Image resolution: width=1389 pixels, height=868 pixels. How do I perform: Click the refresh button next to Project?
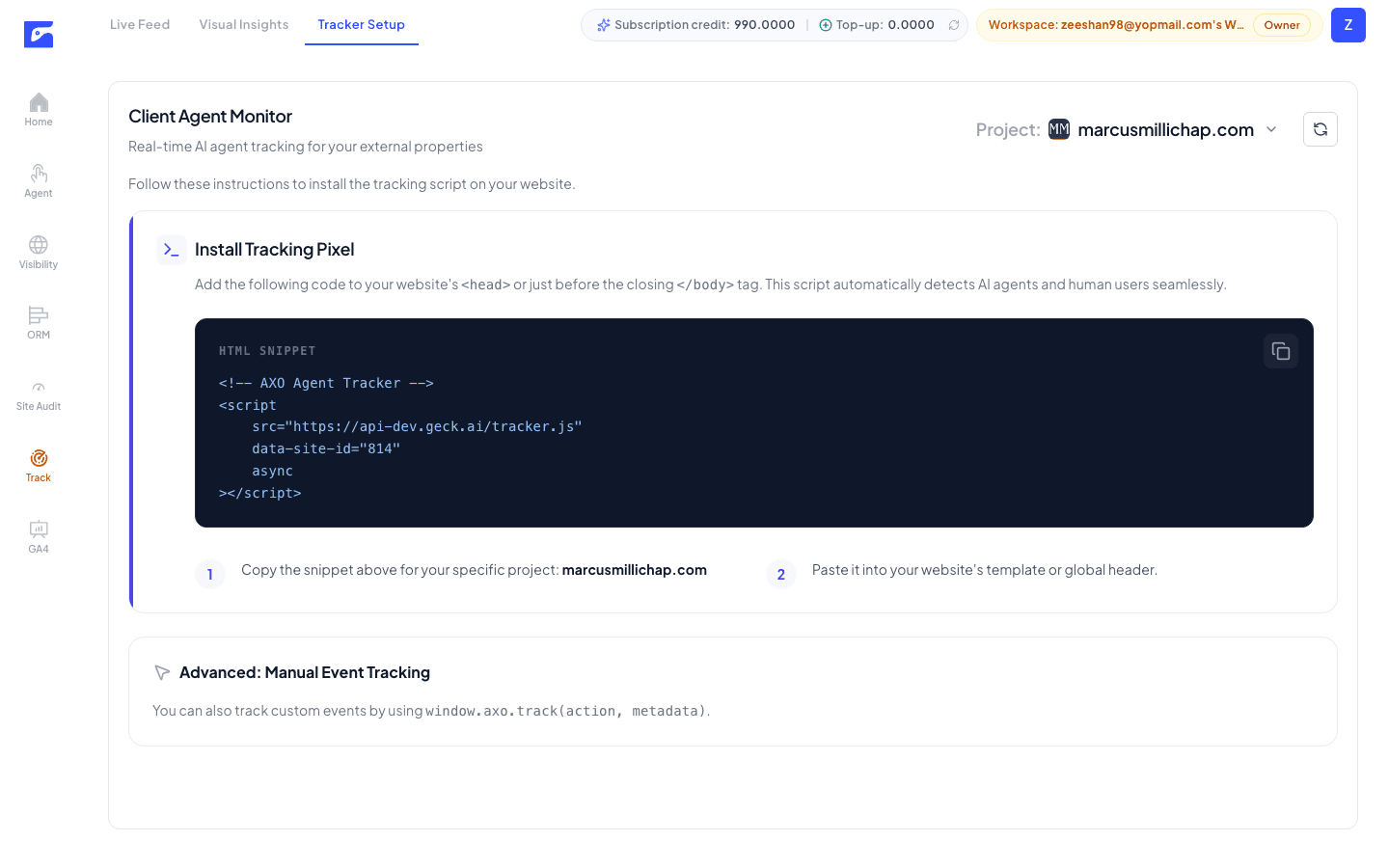coord(1321,129)
